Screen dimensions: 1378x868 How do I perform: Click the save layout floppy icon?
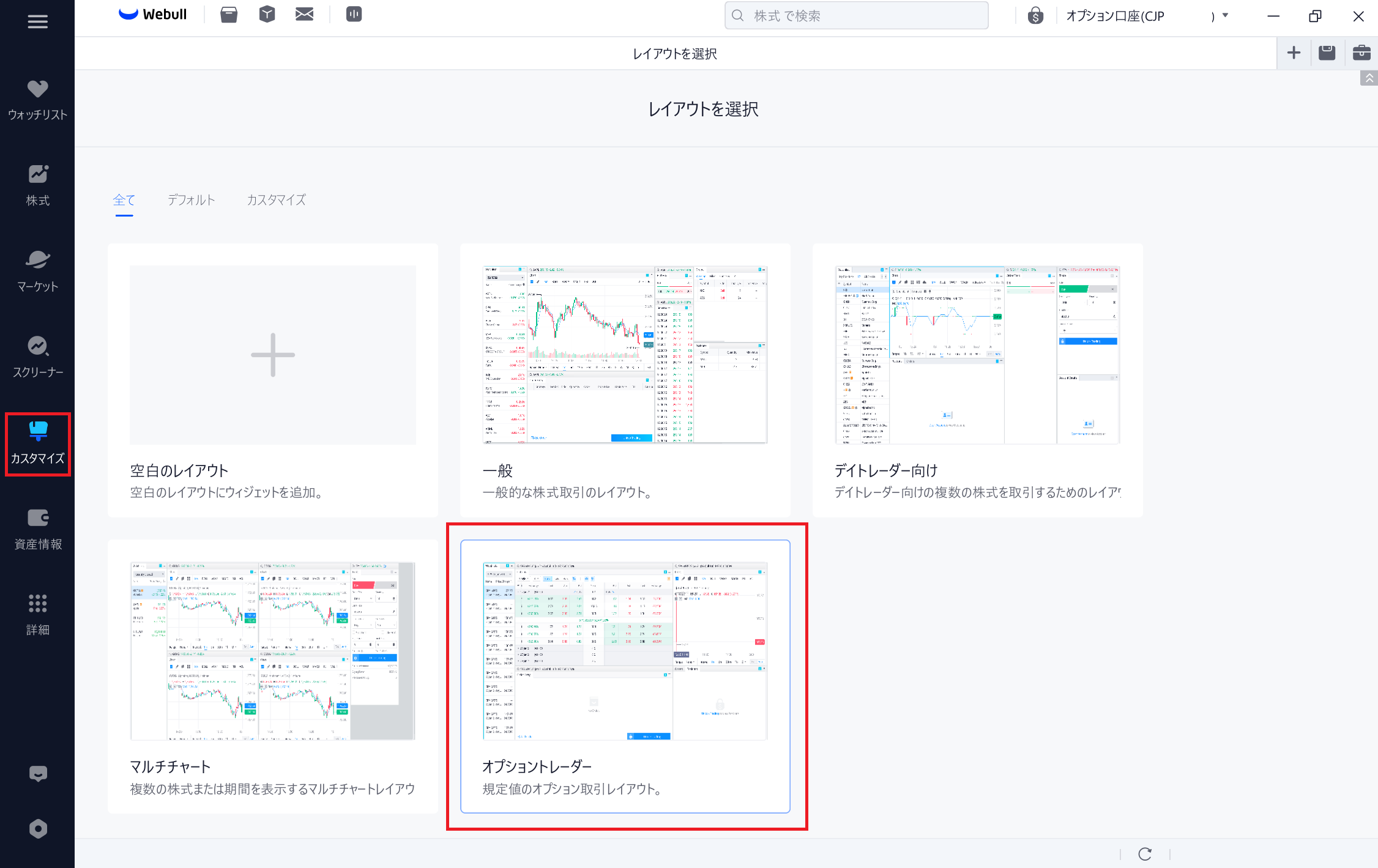[1327, 53]
